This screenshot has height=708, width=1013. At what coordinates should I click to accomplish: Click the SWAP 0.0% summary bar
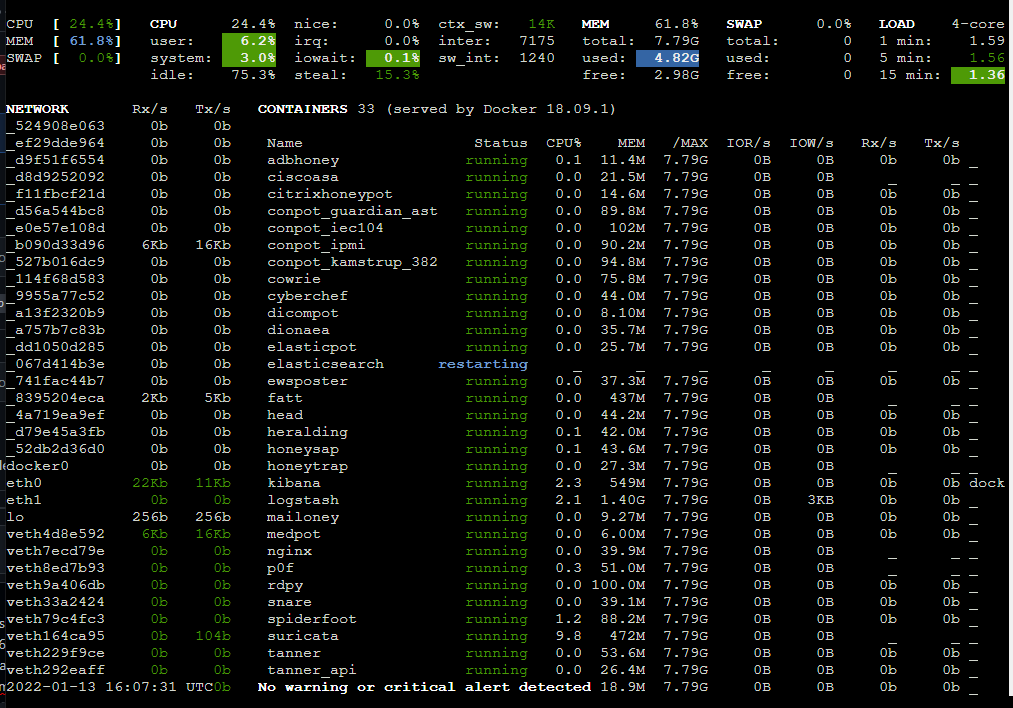pyautogui.click(x=63, y=57)
